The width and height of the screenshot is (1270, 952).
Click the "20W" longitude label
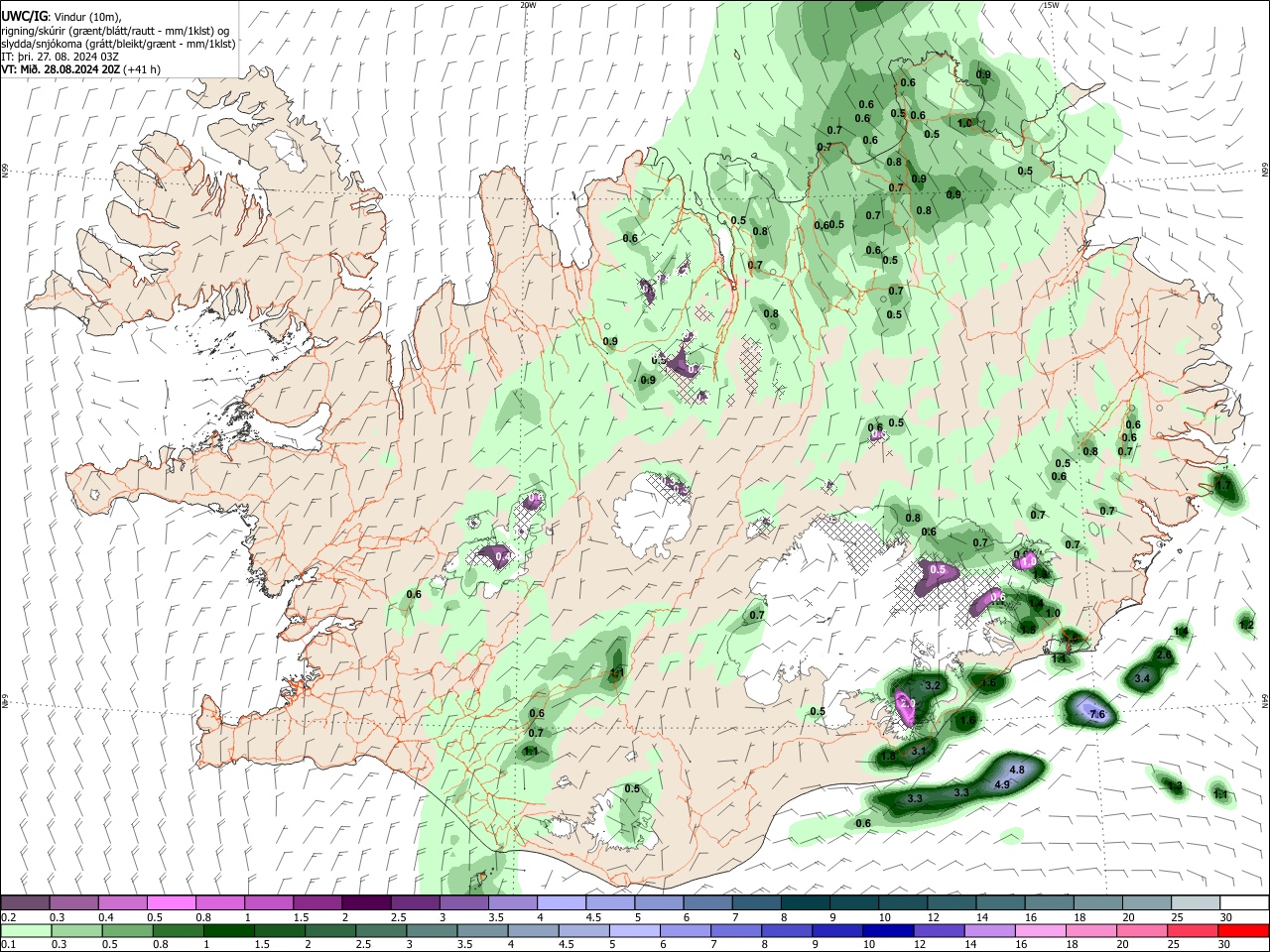(x=528, y=5)
